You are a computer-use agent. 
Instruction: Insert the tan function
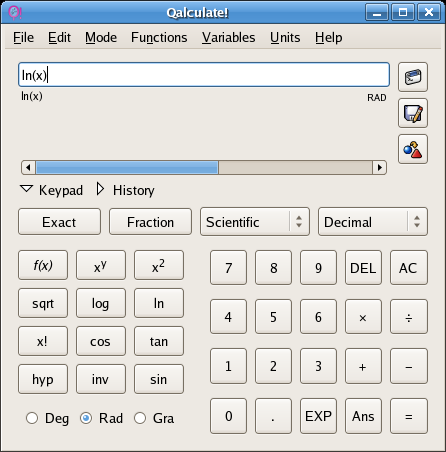[159, 341]
